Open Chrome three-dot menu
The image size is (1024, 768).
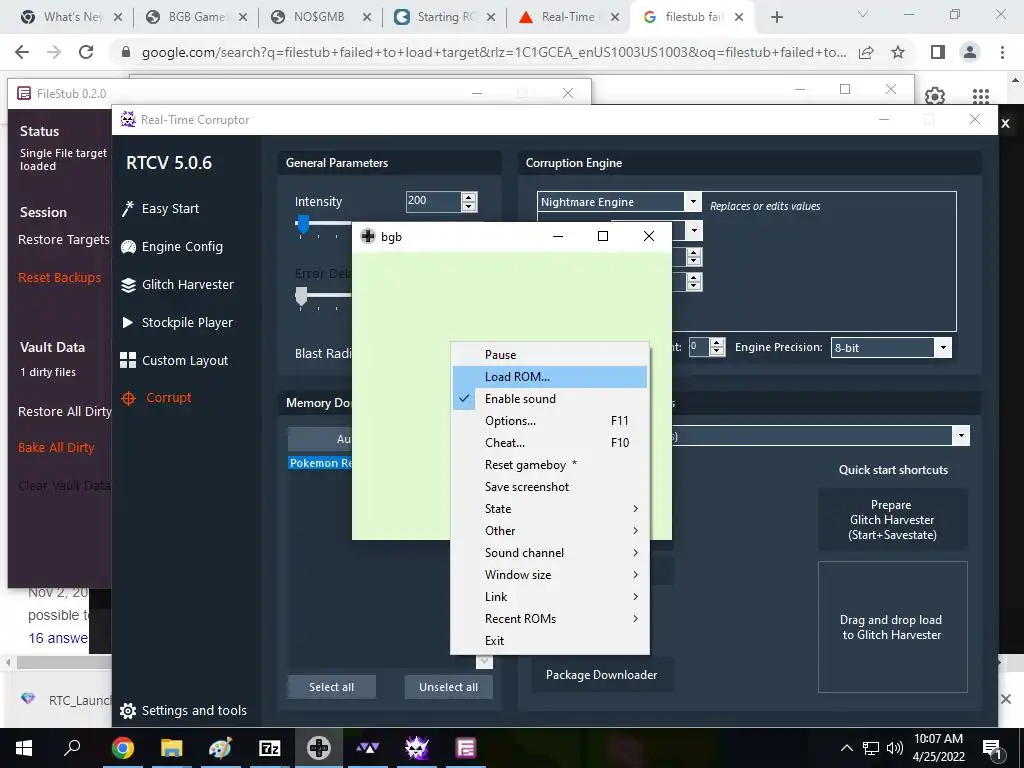pyautogui.click(x=1002, y=52)
